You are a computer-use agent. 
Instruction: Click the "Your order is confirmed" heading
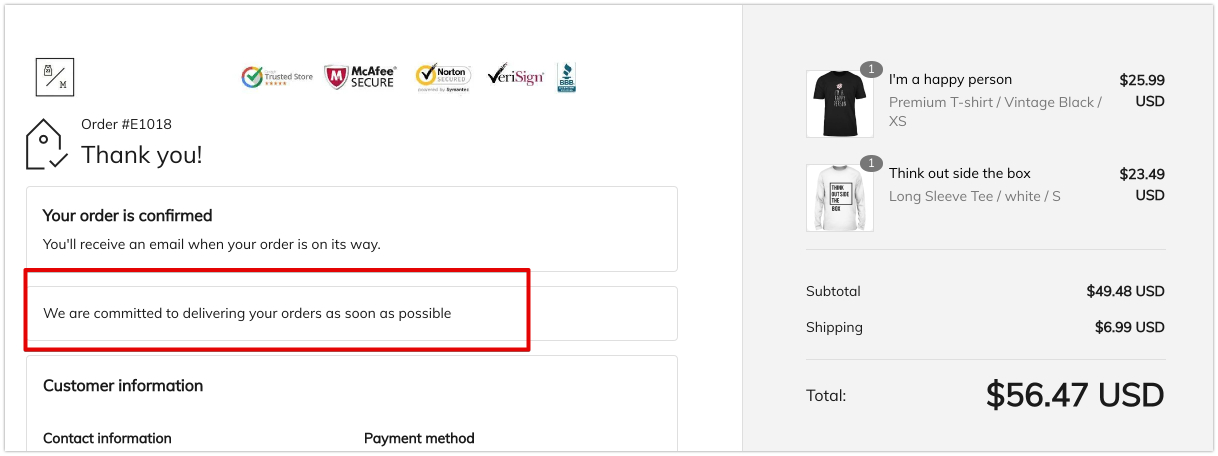127,216
